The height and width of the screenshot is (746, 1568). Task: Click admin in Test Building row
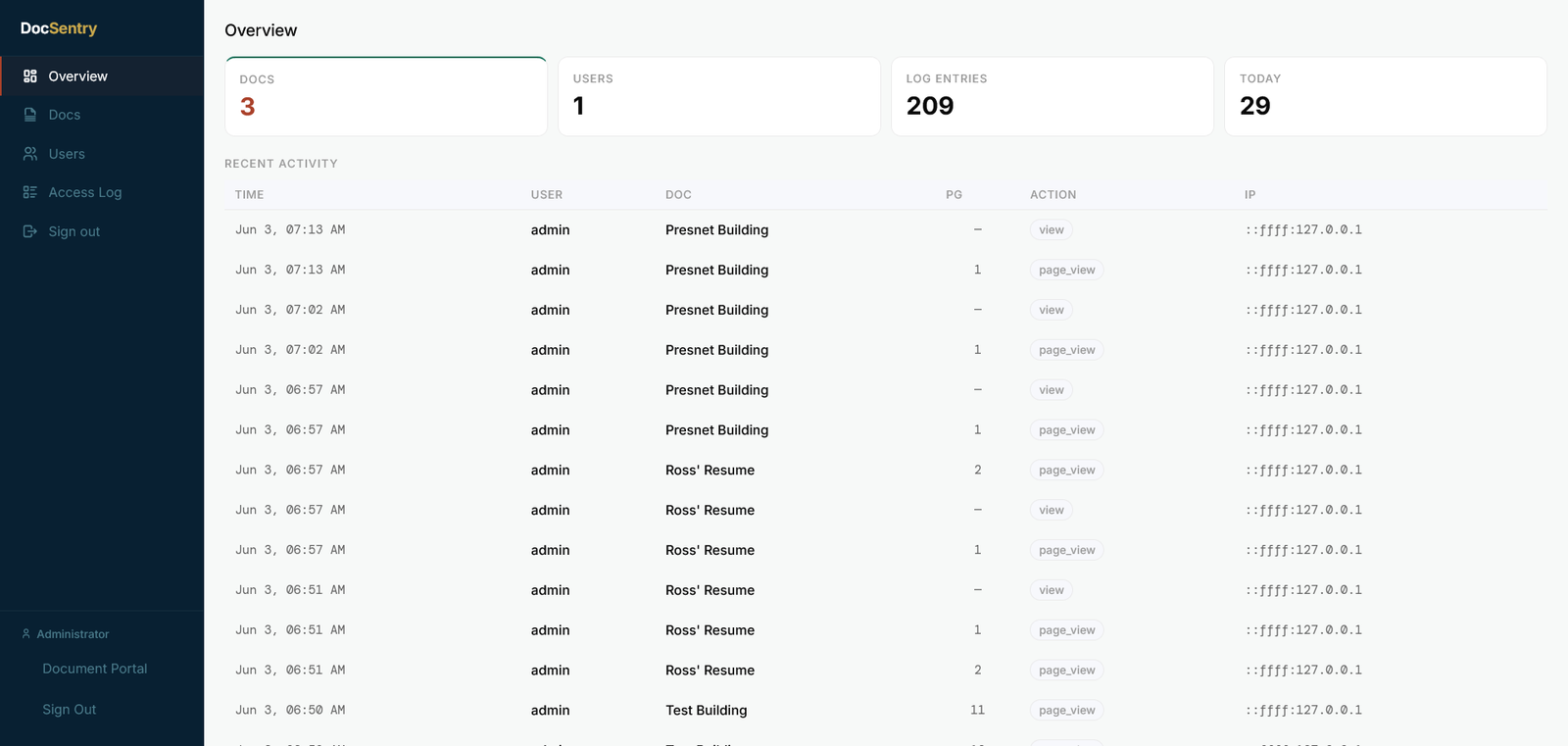550,711
